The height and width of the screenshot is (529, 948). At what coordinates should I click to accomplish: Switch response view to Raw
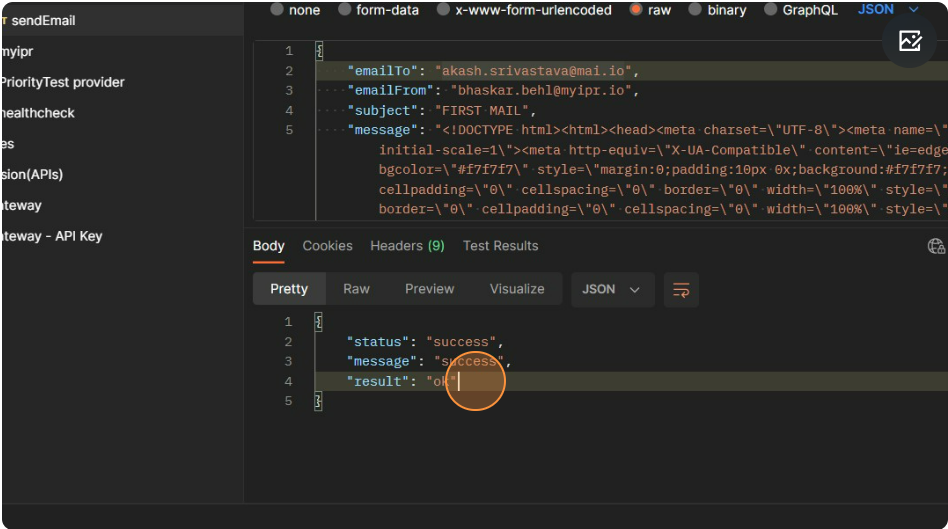click(356, 289)
